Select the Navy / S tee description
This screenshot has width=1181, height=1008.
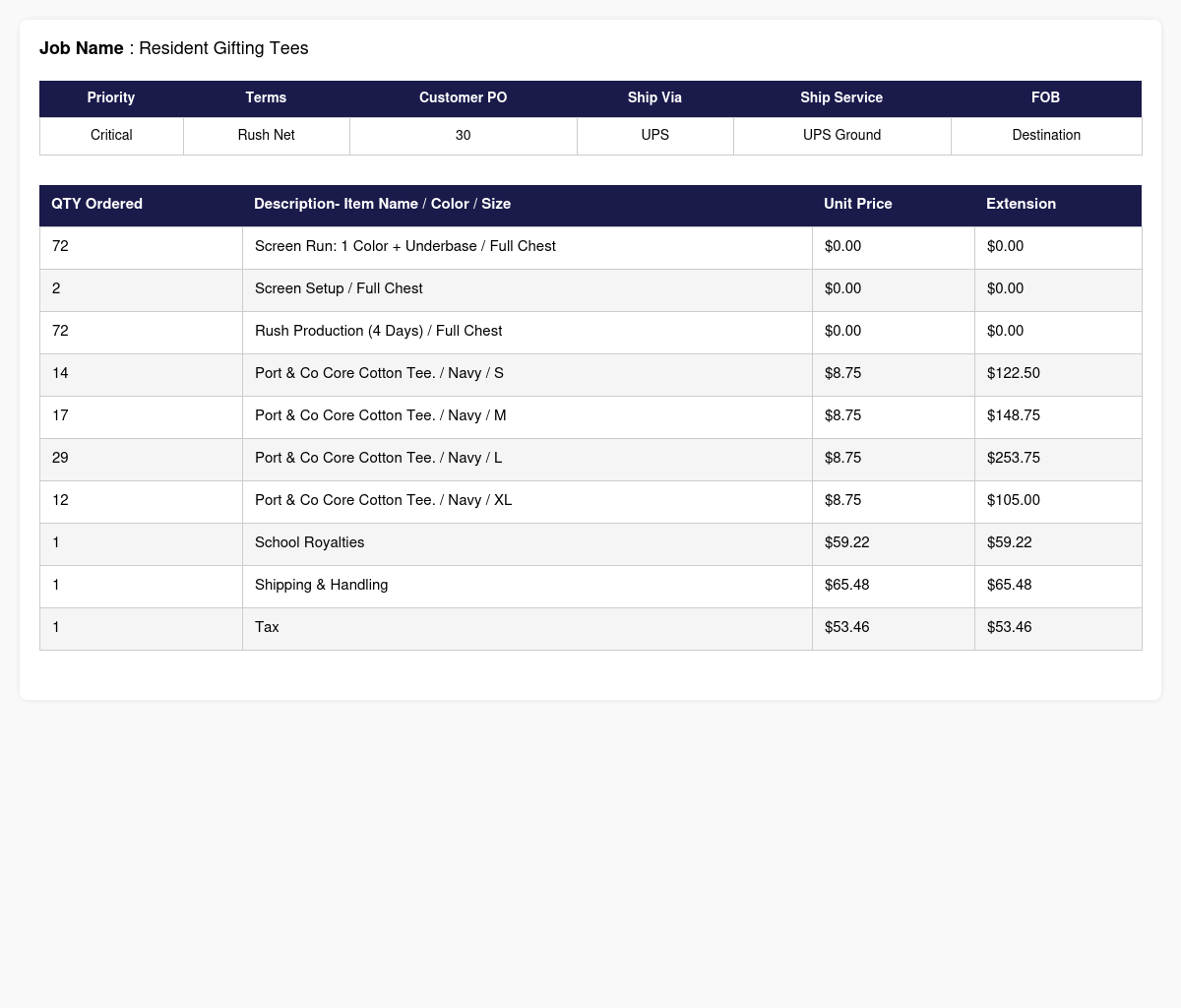(x=527, y=374)
